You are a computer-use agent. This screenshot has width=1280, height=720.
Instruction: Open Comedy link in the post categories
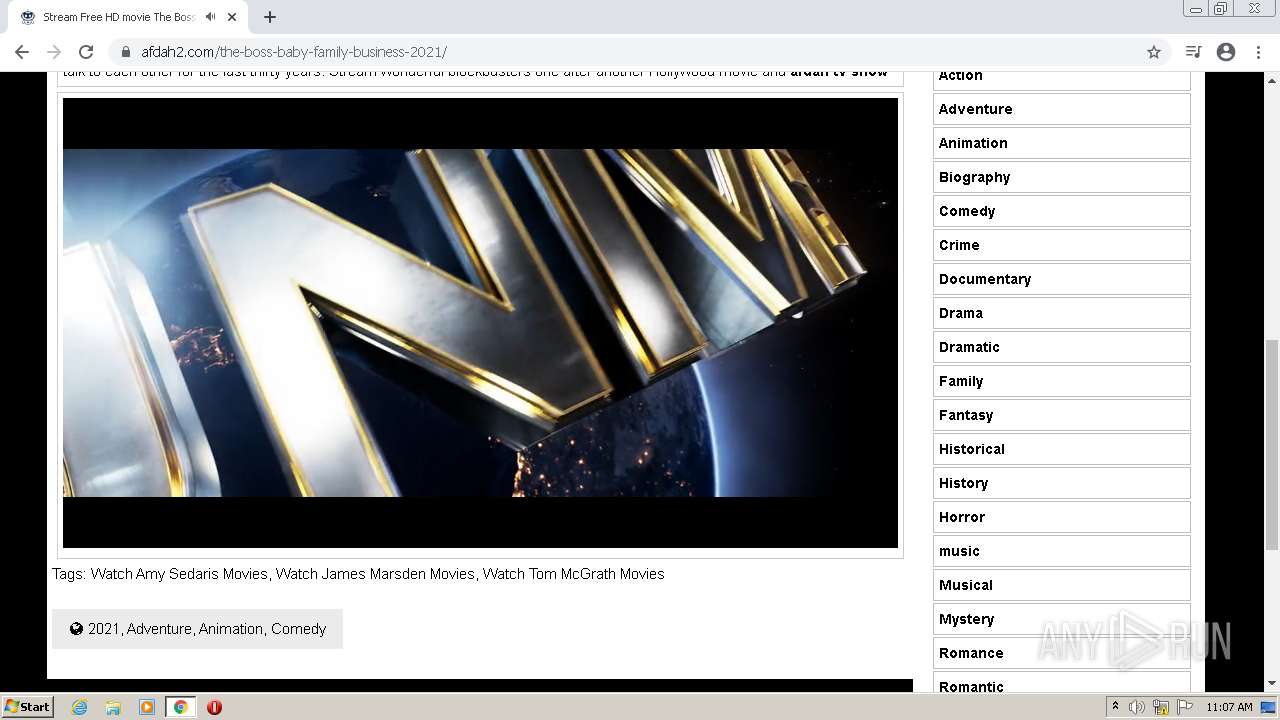point(299,629)
